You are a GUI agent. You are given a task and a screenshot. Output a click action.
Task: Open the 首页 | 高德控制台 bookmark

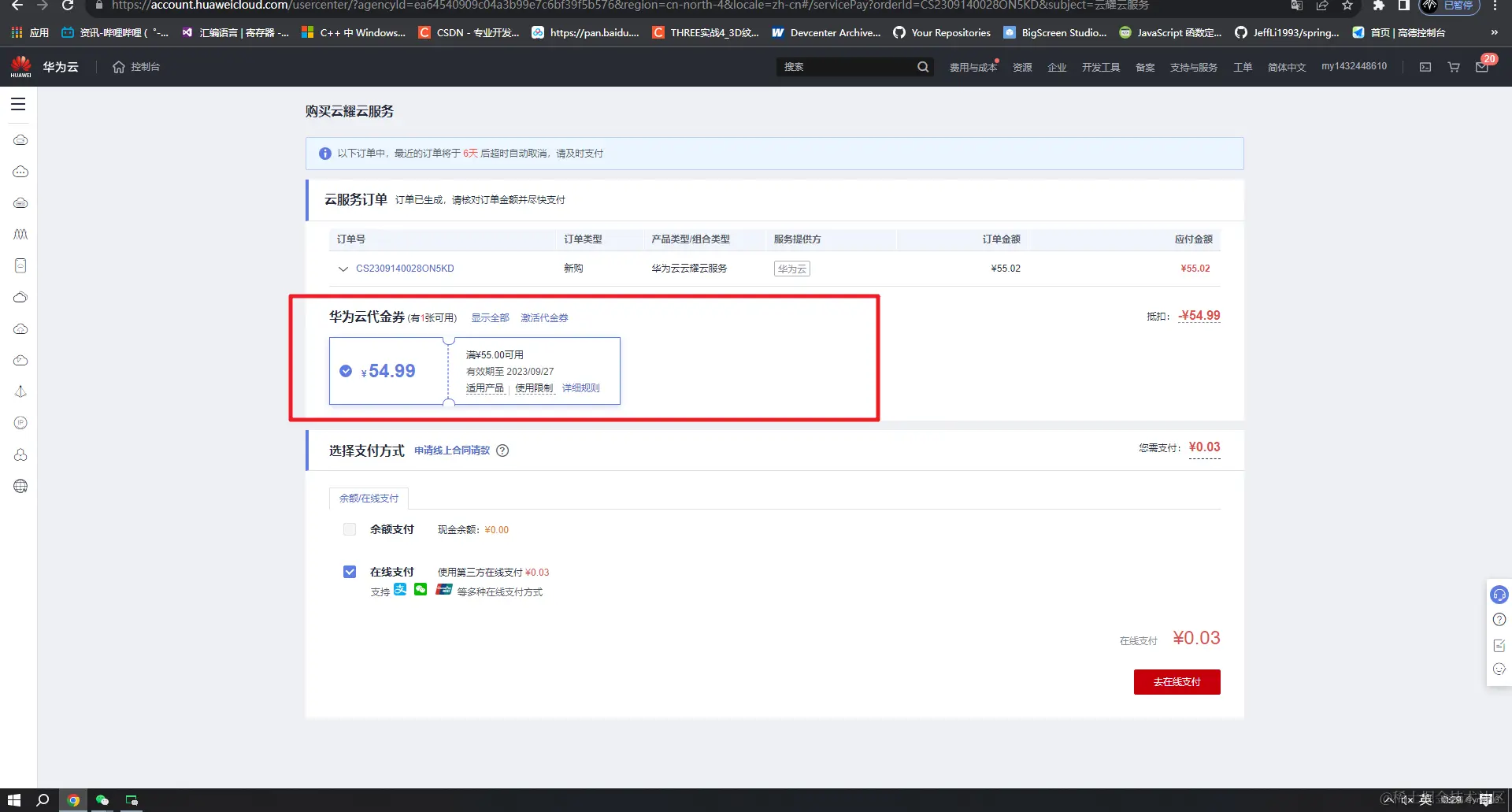point(1399,32)
